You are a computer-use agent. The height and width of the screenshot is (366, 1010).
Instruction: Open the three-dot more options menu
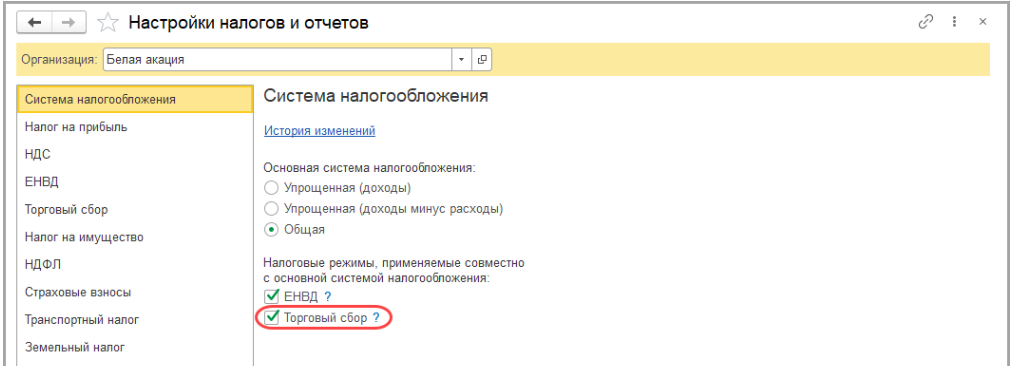[x=955, y=22]
